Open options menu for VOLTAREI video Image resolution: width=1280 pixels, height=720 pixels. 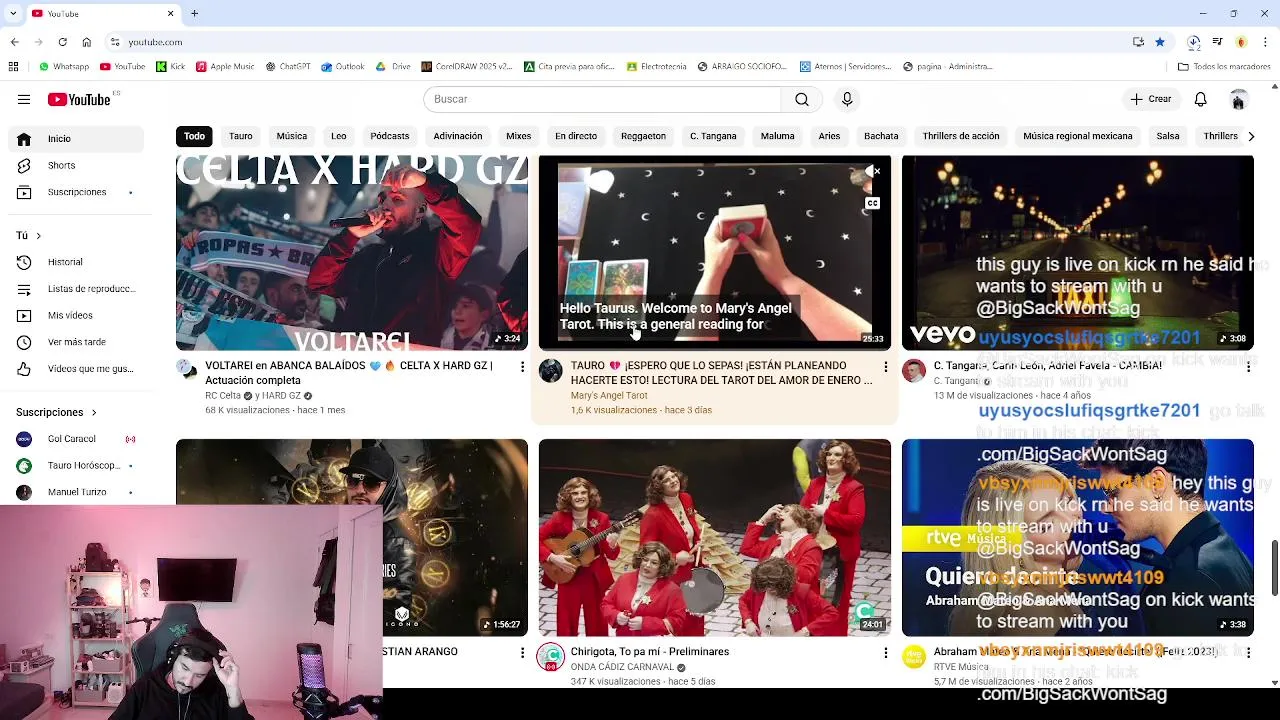(522, 367)
